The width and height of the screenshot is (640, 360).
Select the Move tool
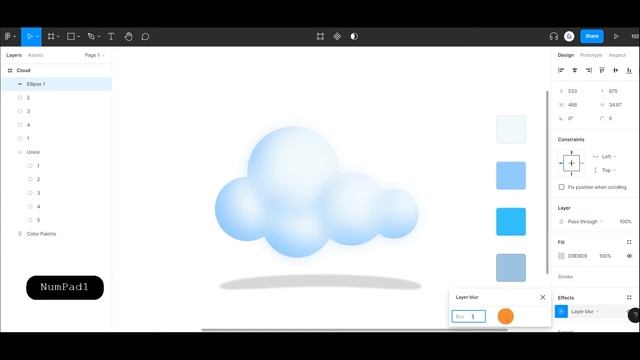(x=29, y=36)
